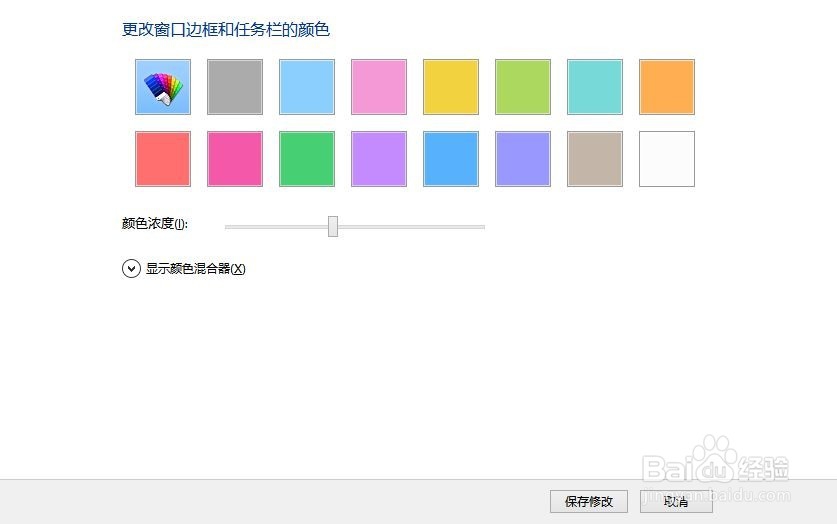Choose the periwinkle lavender color swatch

click(x=523, y=159)
